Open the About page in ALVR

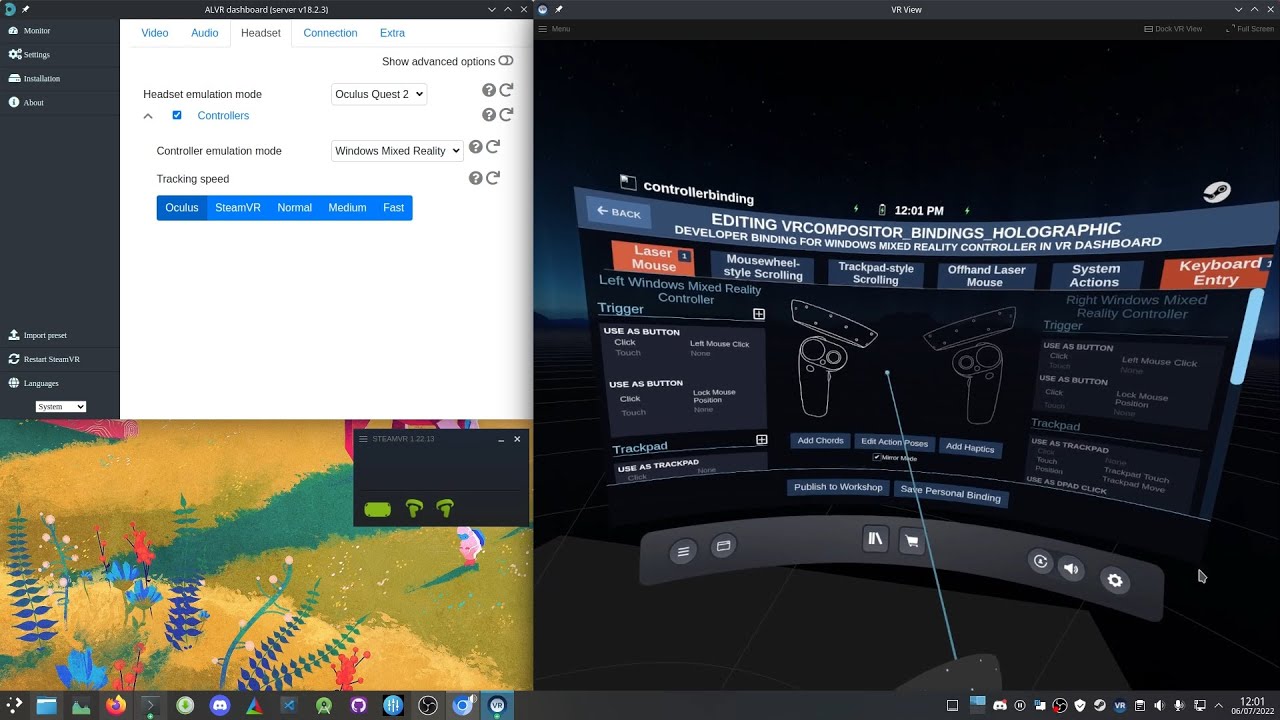tap(27, 102)
